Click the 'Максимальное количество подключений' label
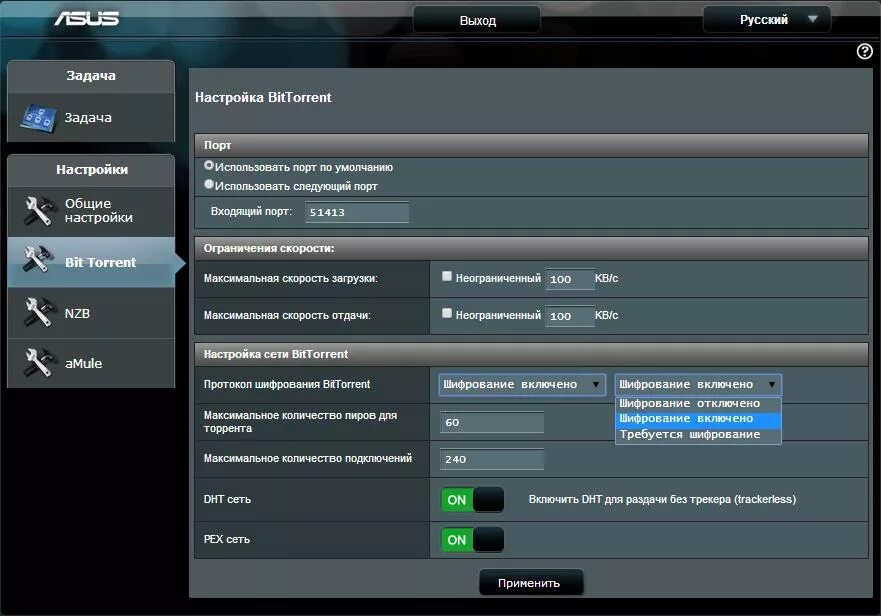 point(307,459)
